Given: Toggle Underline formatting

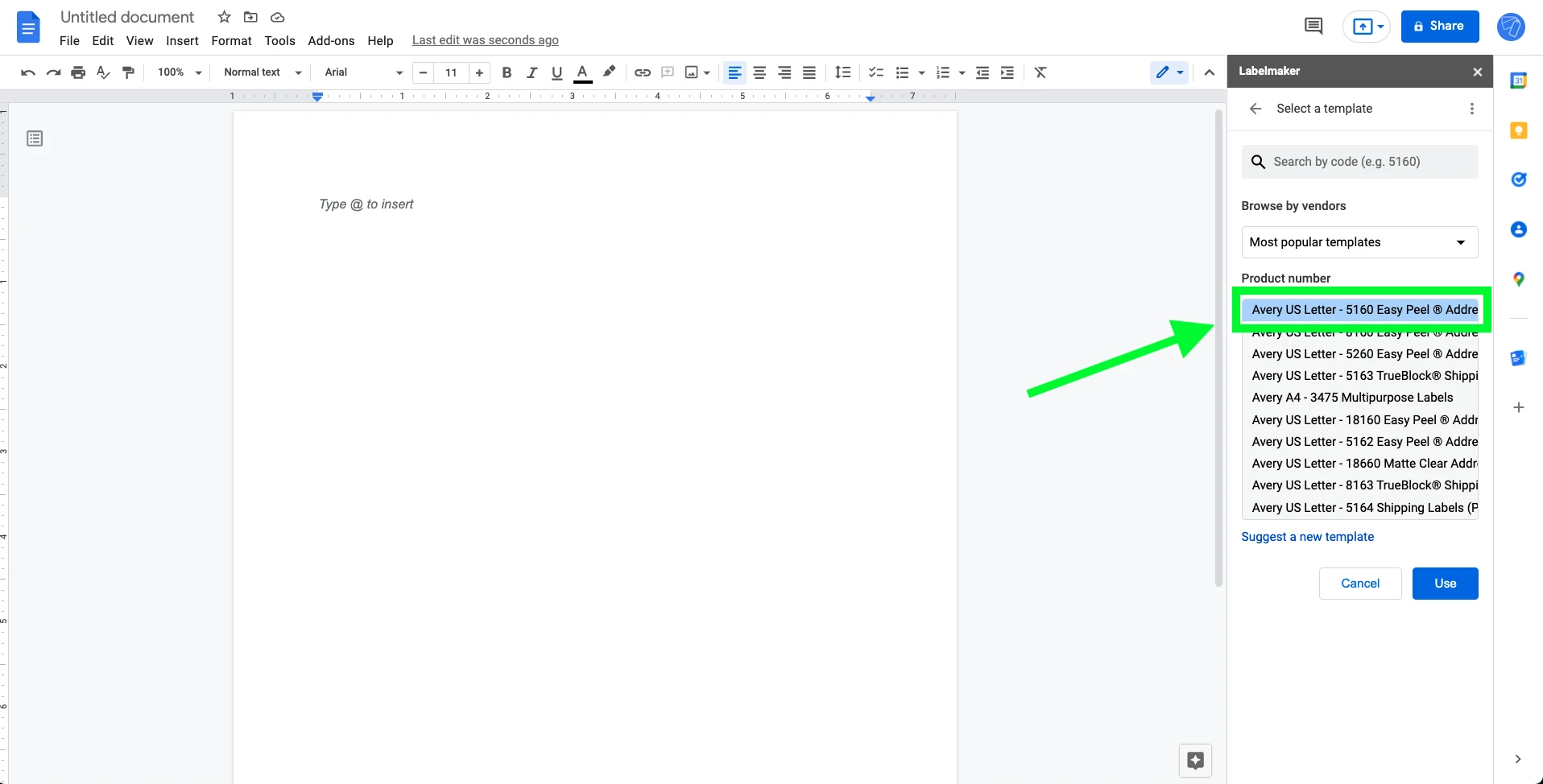Looking at the screenshot, I should (556, 72).
